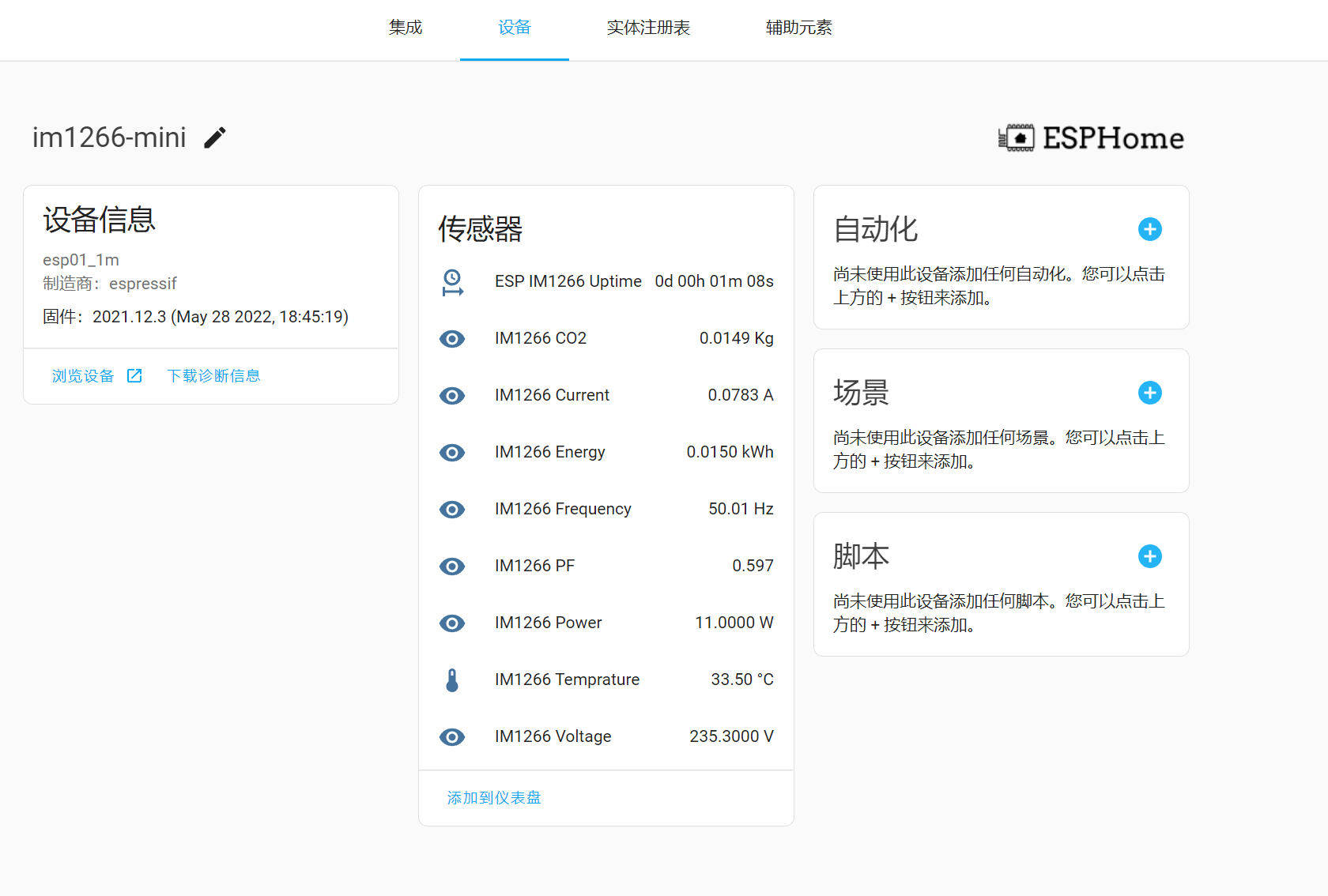
Task: Click the eye icon beside IM1266 Power
Action: [x=452, y=623]
